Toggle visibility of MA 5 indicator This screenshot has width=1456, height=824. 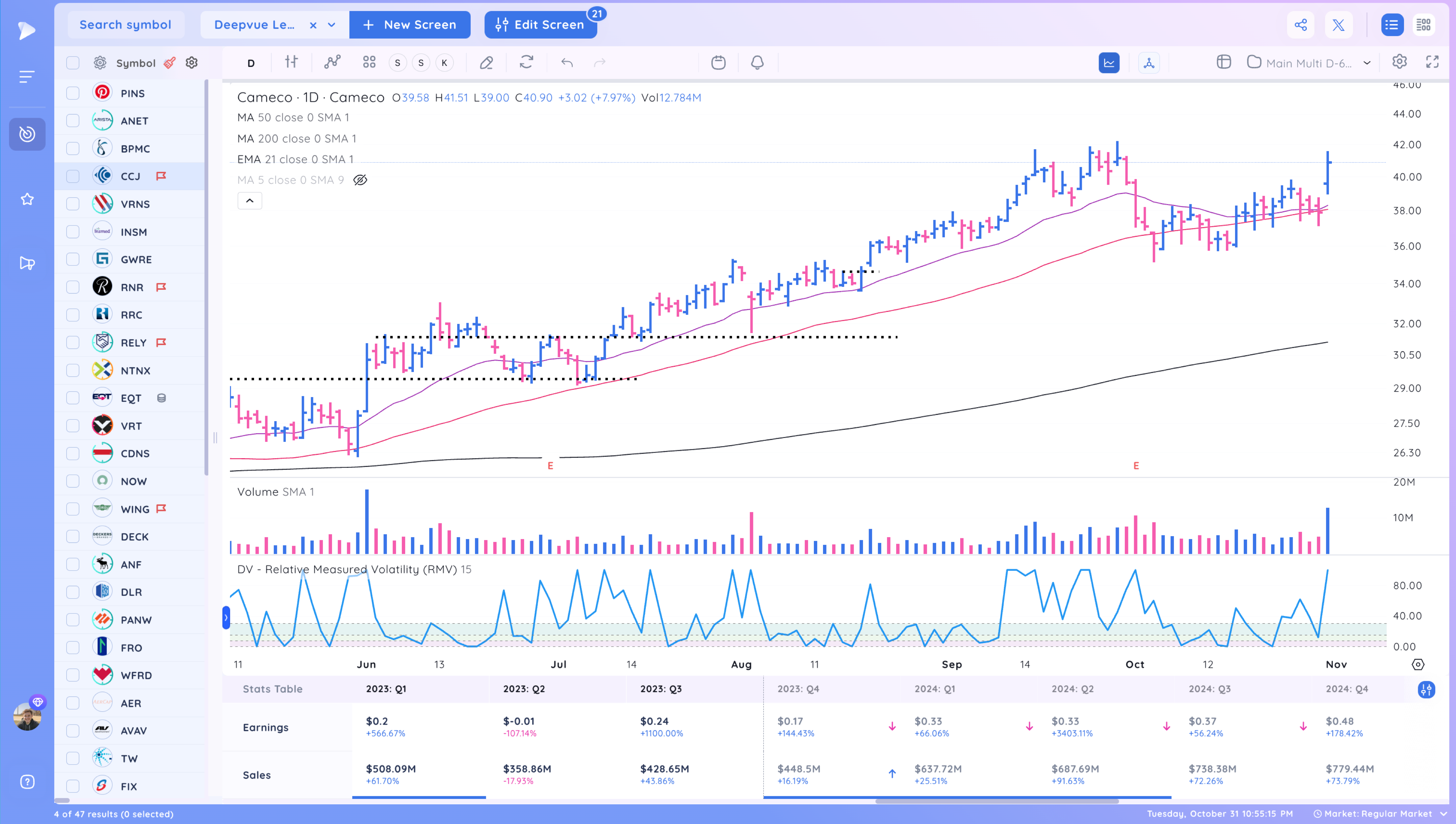360,180
